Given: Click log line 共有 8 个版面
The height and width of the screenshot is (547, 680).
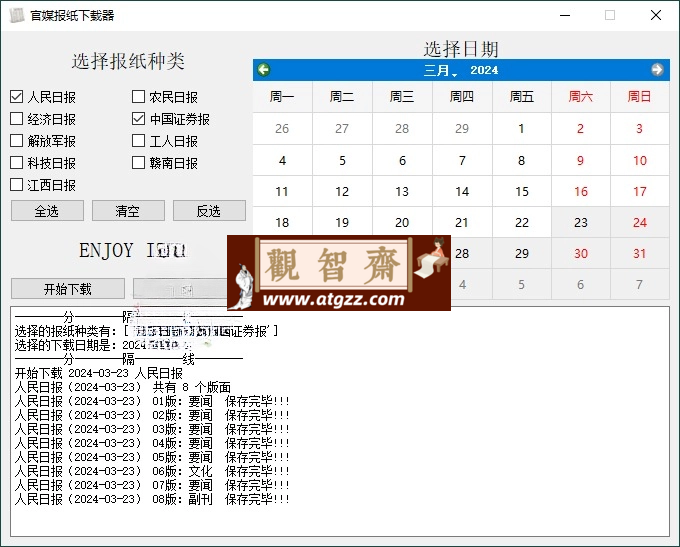Looking at the screenshot, I should click(x=123, y=387).
